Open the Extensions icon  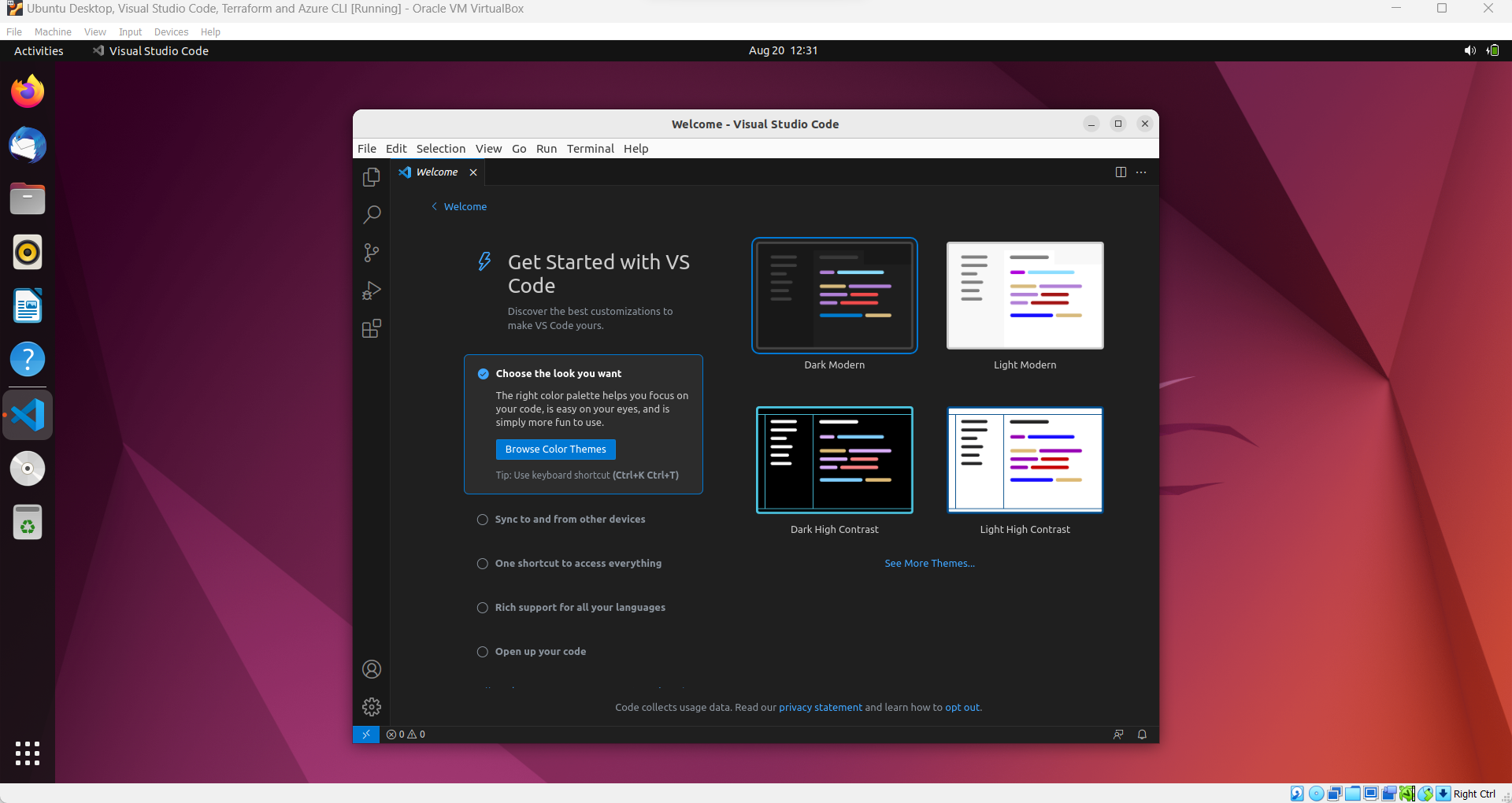tap(371, 328)
